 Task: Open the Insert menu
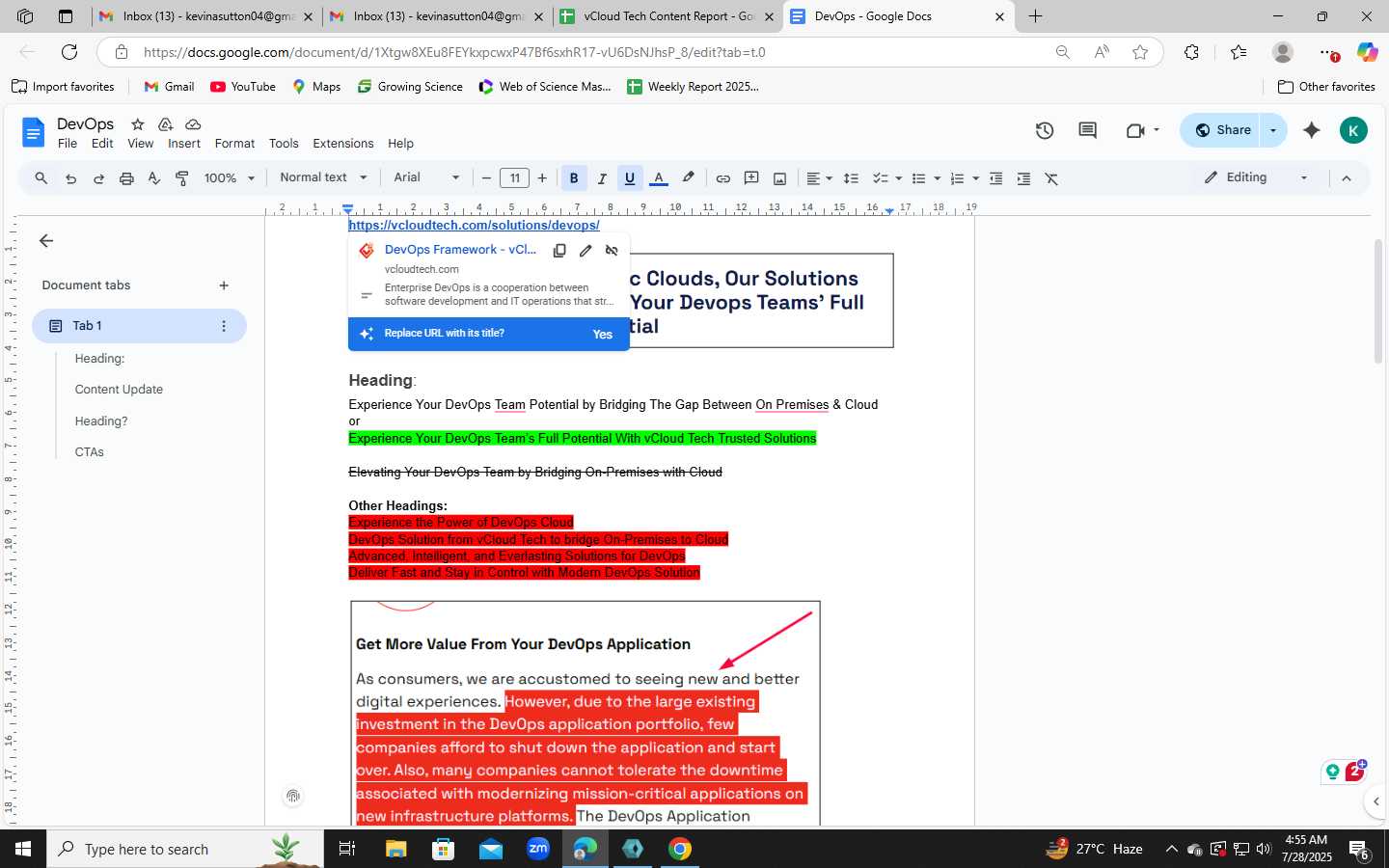click(184, 144)
